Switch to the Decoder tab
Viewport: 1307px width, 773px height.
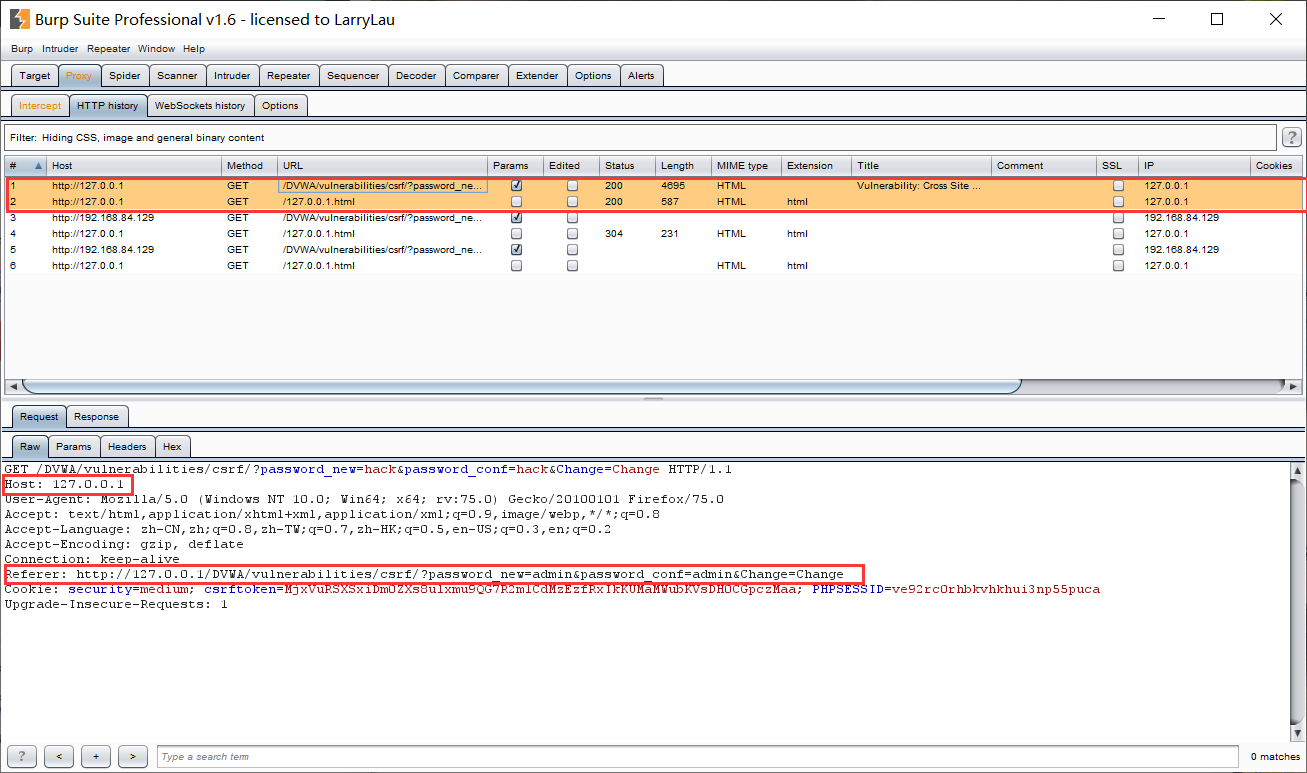click(416, 76)
